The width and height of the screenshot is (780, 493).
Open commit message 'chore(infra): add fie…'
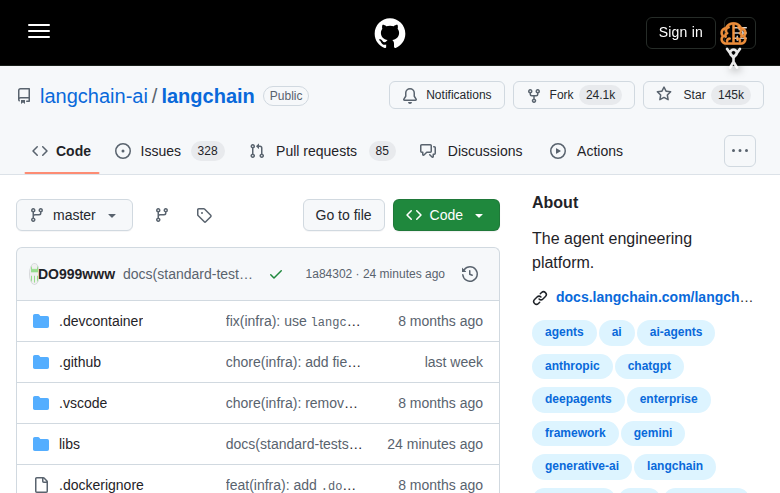[293, 362]
